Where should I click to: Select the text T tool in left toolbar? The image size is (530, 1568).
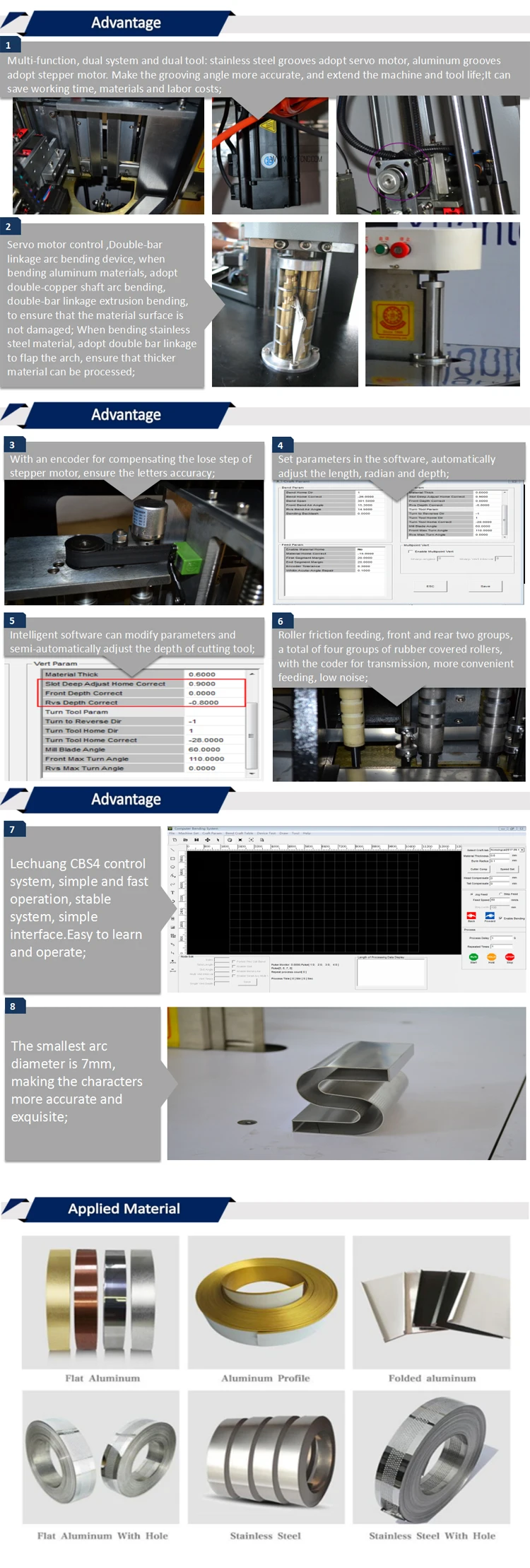(x=172, y=892)
